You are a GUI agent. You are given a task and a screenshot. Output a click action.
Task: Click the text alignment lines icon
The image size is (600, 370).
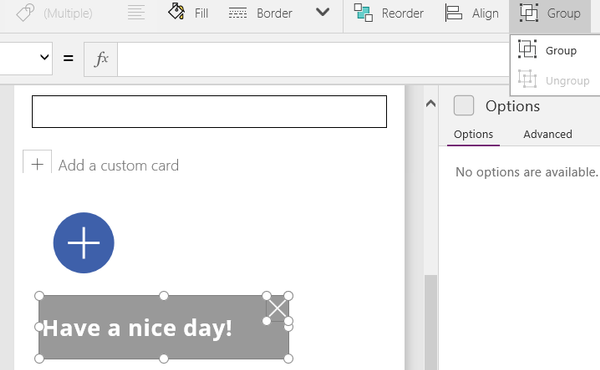pos(136,12)
